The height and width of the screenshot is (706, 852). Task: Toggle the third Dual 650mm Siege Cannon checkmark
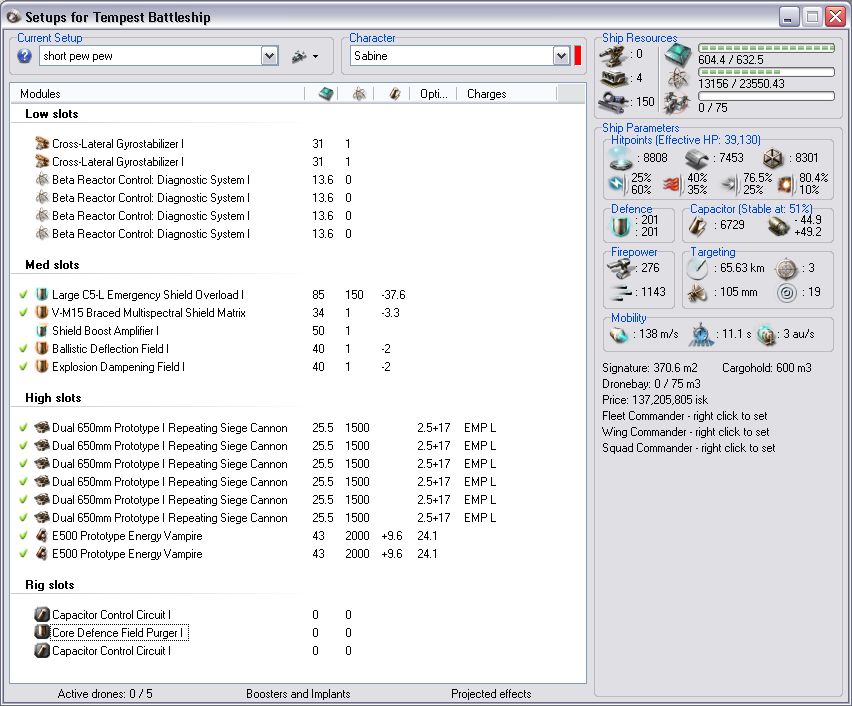(x=23, y=464)
